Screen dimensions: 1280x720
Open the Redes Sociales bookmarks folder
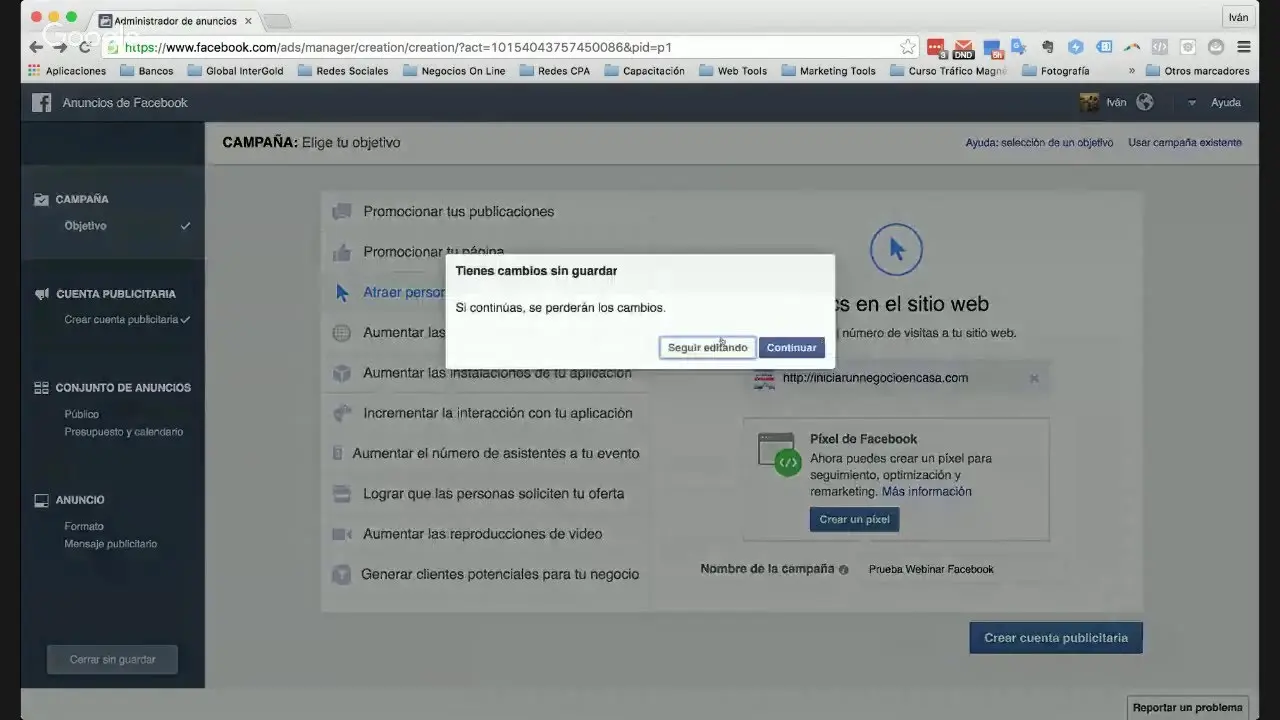pos(343,71)
